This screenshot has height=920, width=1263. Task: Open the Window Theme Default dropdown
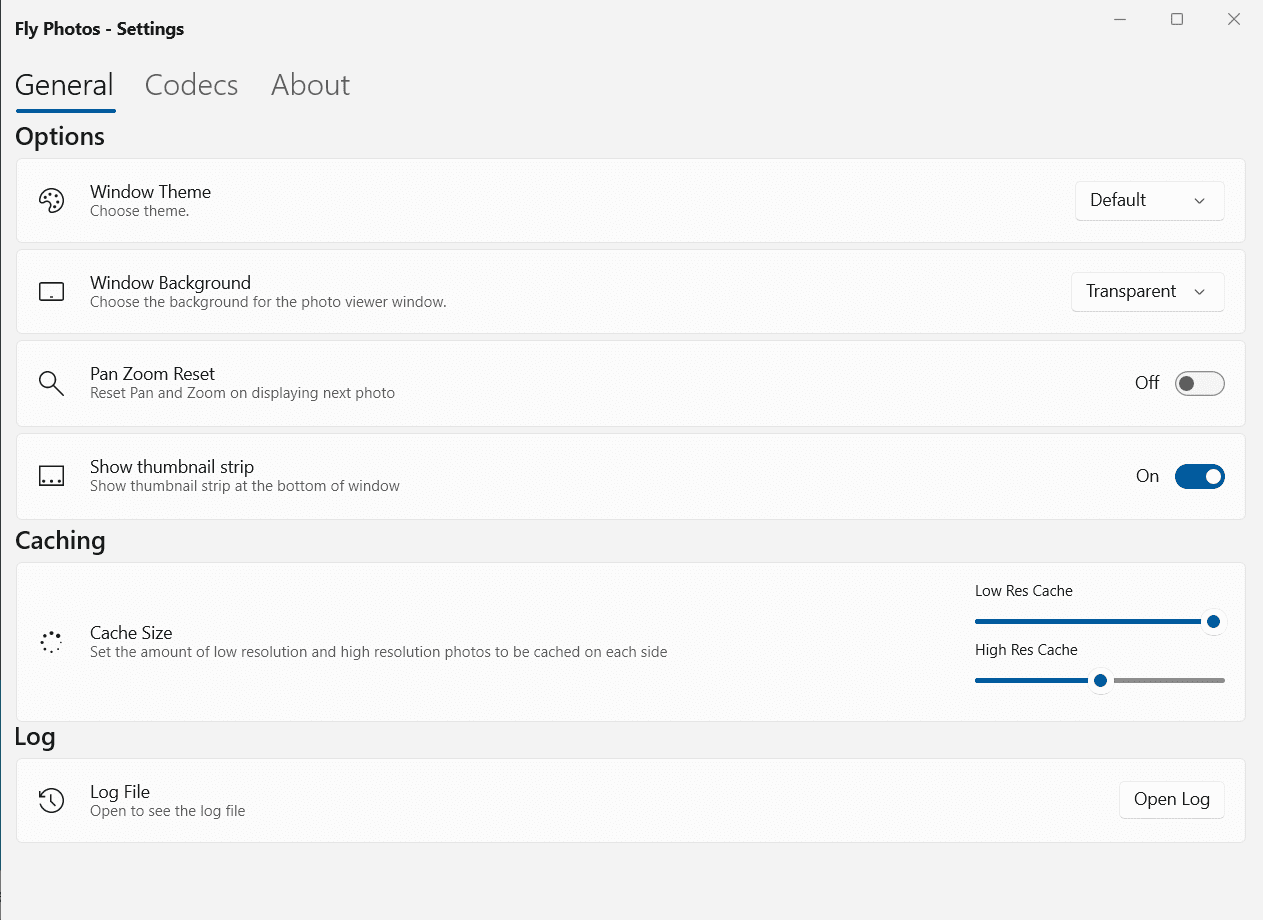[1149, 200]
